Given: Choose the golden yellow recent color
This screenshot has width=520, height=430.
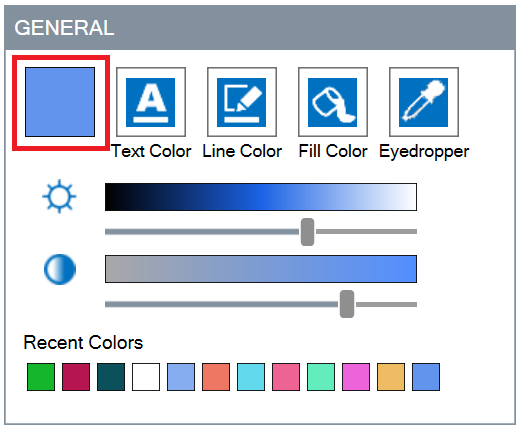Looking at the screenshot, I should (x=391, y=377).
